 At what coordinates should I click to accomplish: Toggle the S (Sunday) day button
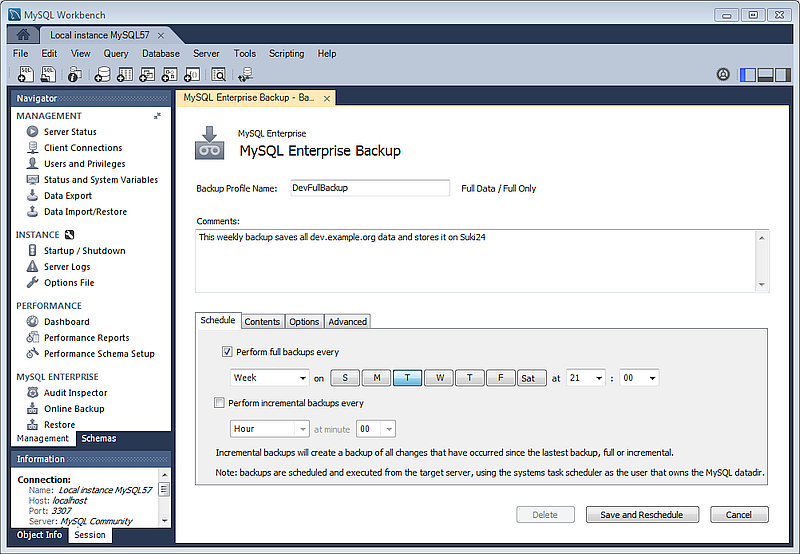pos(345,378)
